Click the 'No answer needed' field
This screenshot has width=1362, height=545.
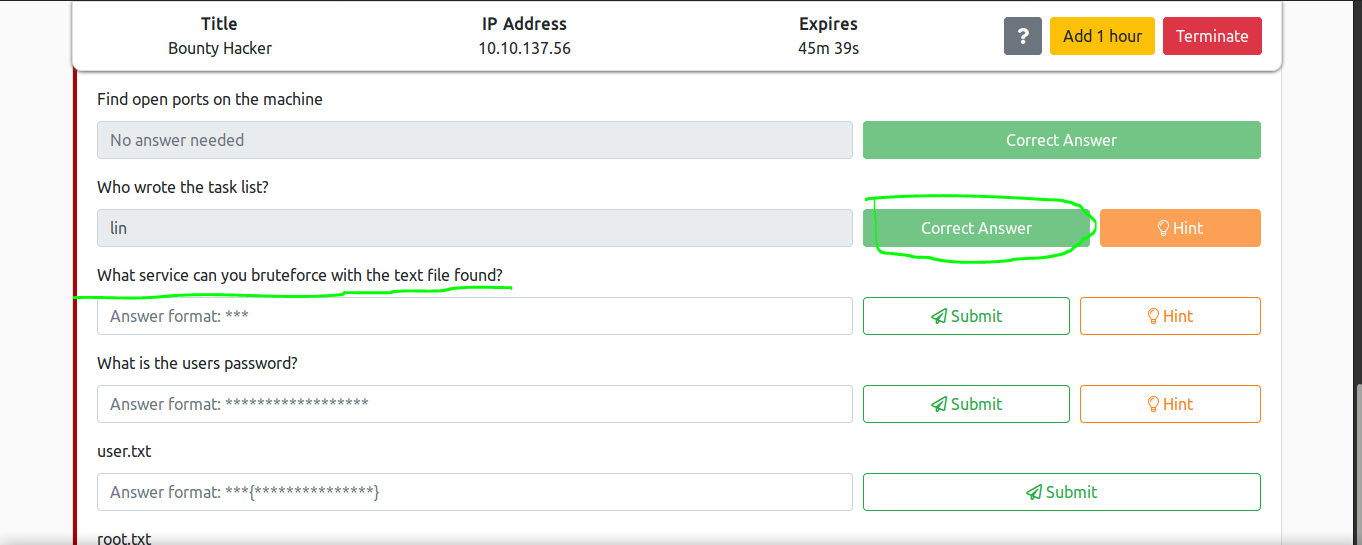tap(475, 140)
